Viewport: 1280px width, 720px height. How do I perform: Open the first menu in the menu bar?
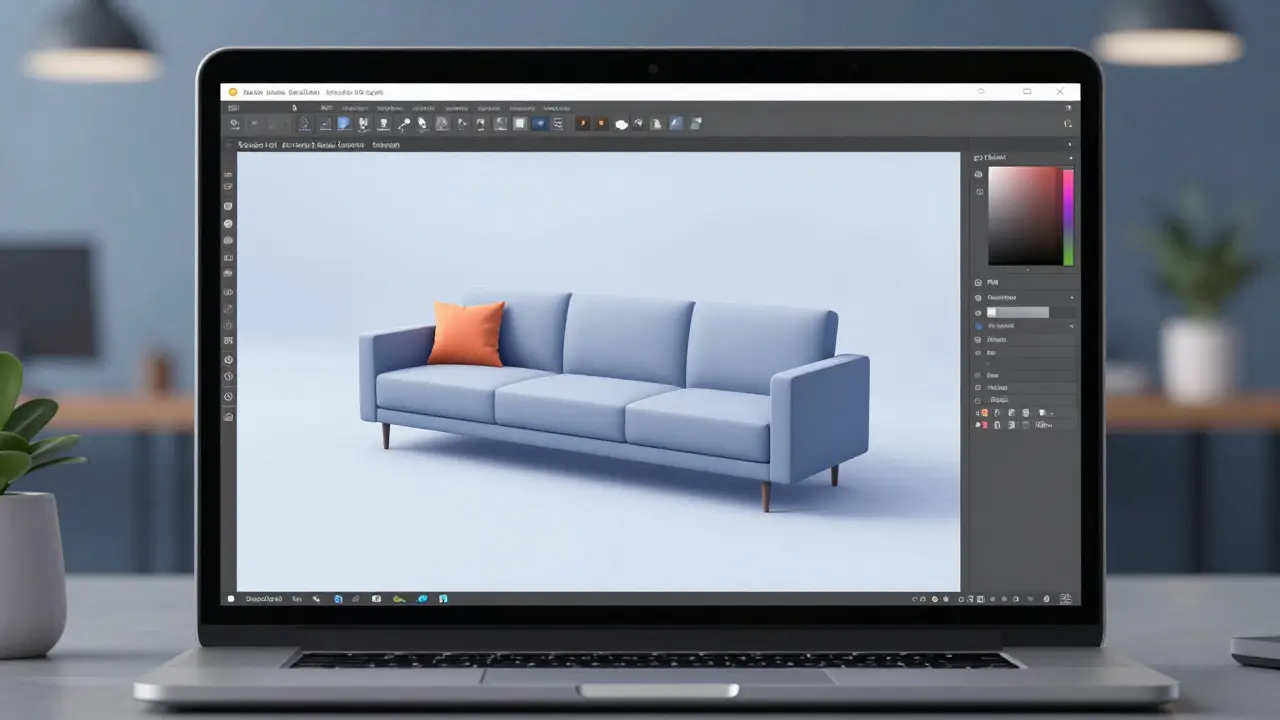coord(233,107)
